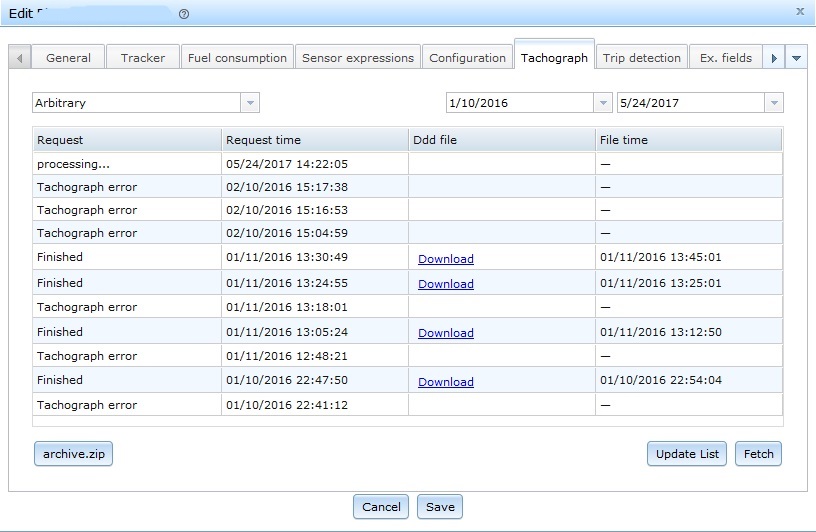Screen dimensions: 816x532
Task: Click file time 01/11/2016 13:12:50
Action: [x=661, y=332]
